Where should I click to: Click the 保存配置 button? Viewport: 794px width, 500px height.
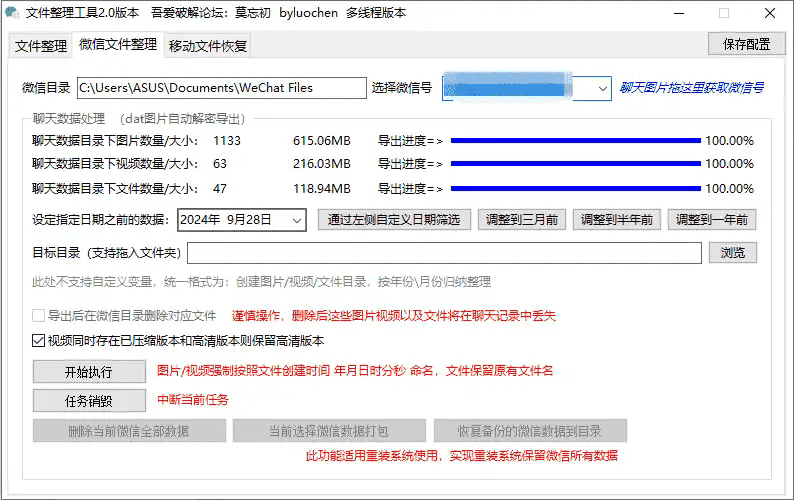pyautogui.click(x=746, y=44)
